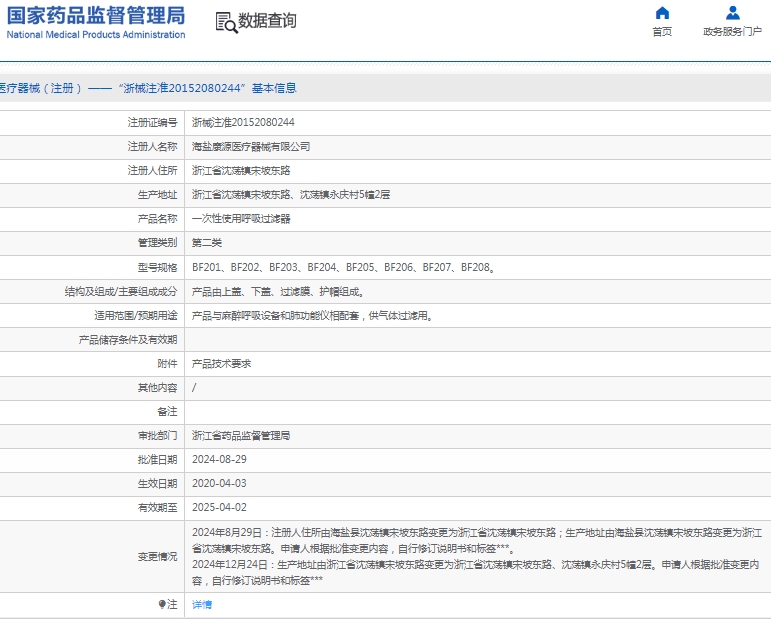
Task: Click model specs BF201、BF202 row value
Action: coord(344,268)
